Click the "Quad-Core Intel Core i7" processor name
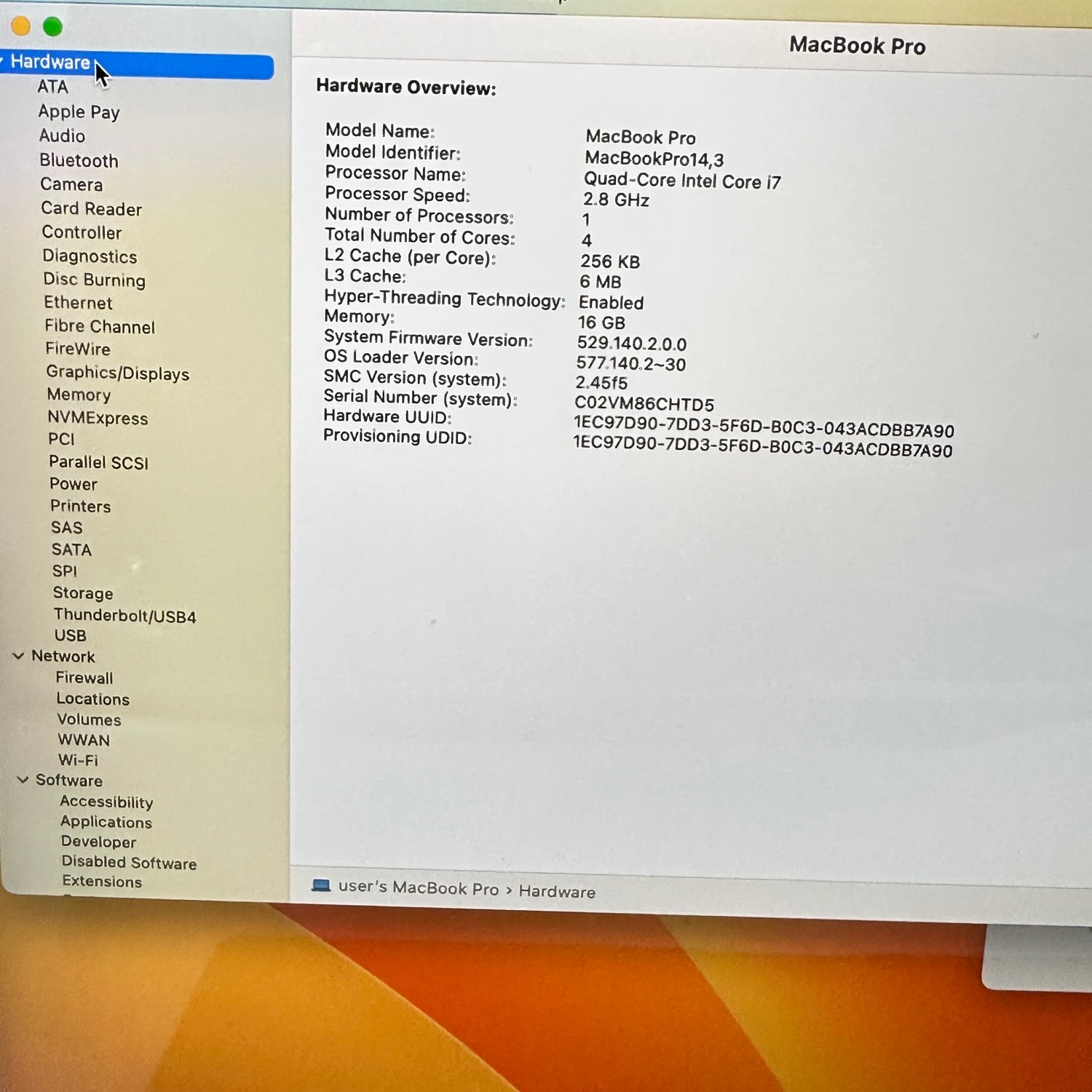This screenshot has height=1092, width=1092. coord(682,181)
